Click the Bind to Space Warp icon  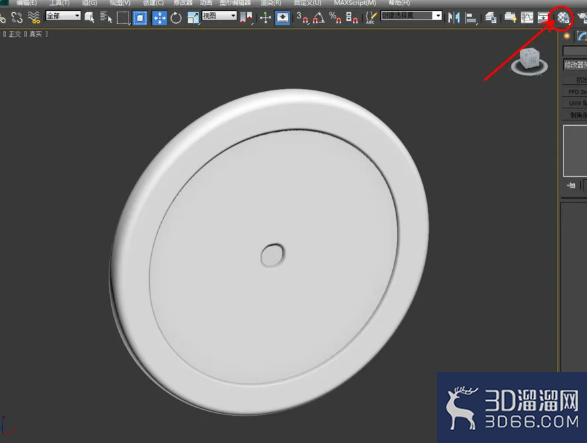[34, 17]
